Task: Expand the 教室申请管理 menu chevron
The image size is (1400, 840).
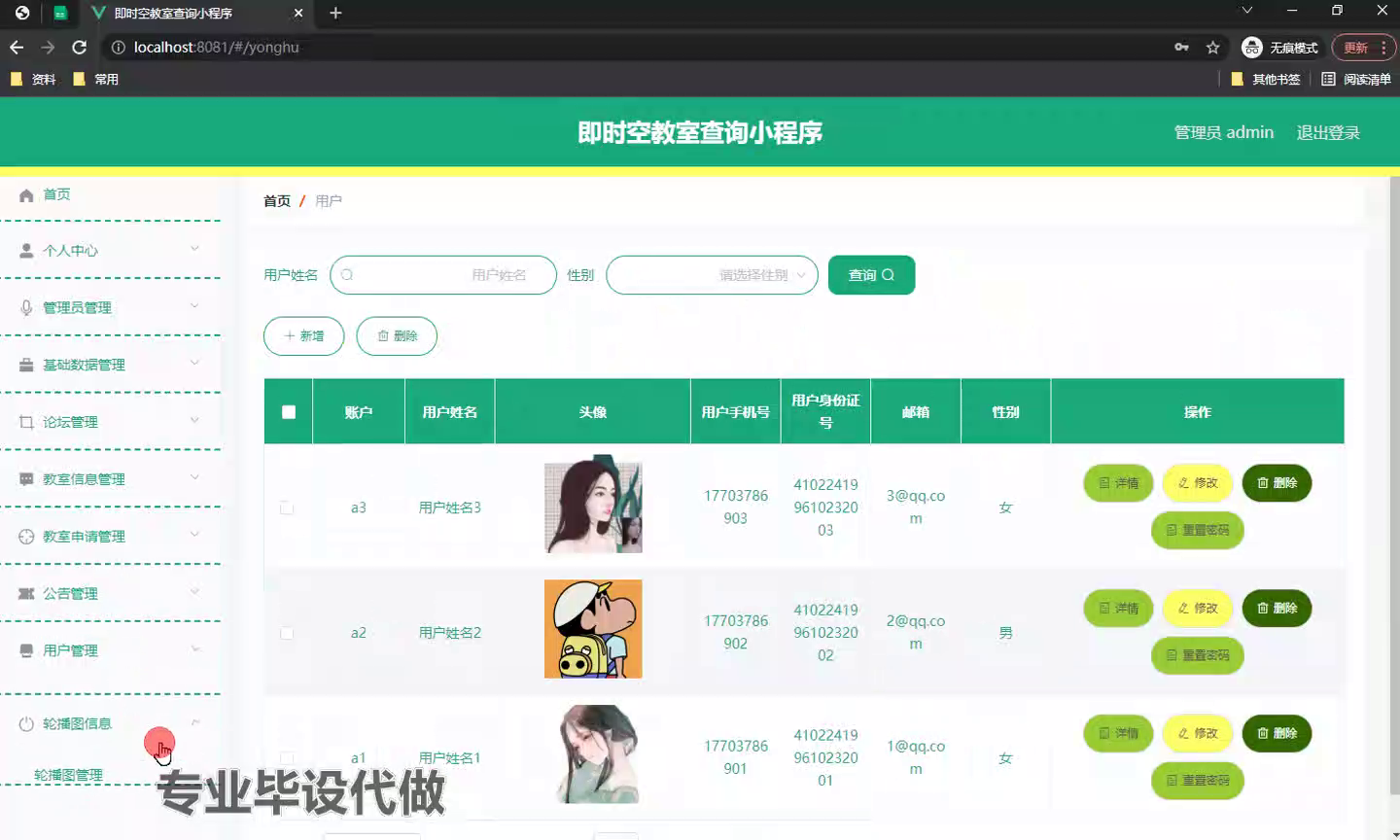Action: (x=194, y=535)
